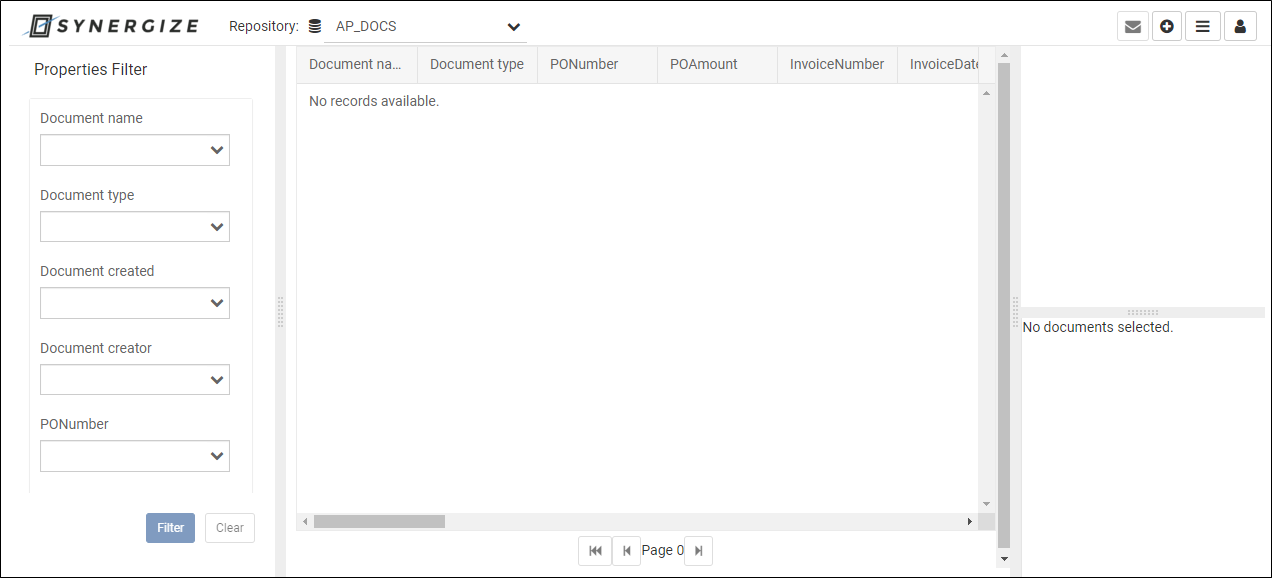Click the add new document icon
1272x578 pixels.
(1167, 26)
